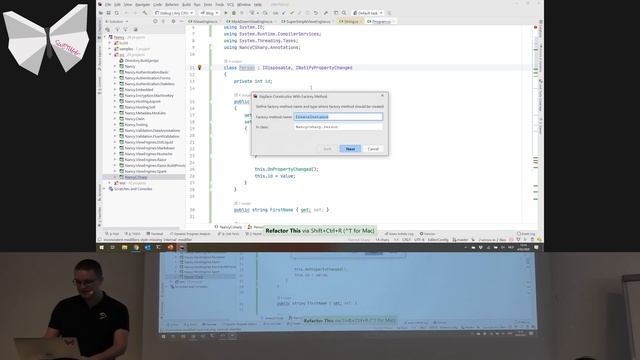Open the Edit menu

117,4
